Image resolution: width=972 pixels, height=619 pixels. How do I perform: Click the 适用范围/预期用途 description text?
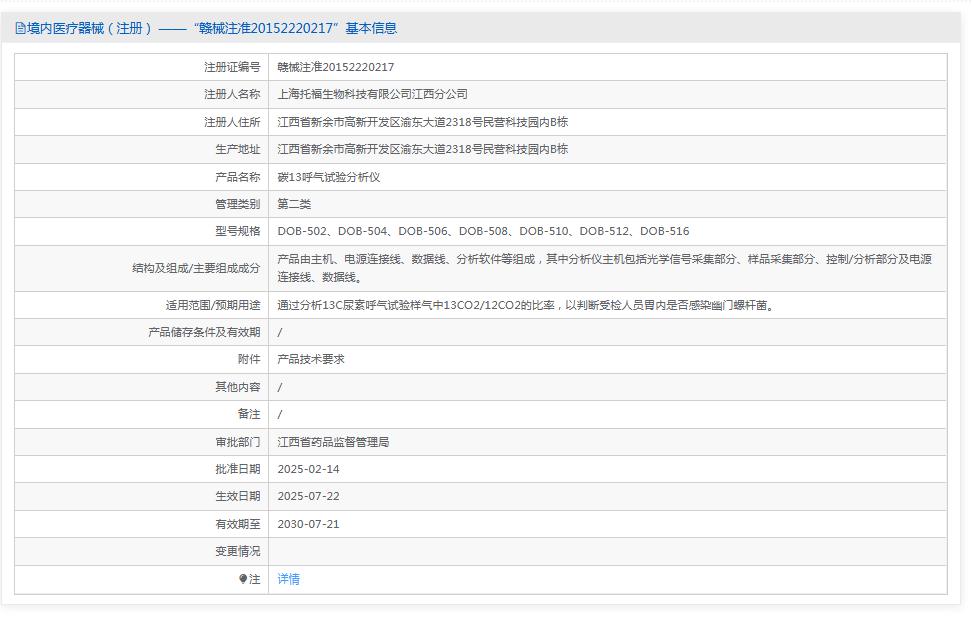[x=525, y=305]
